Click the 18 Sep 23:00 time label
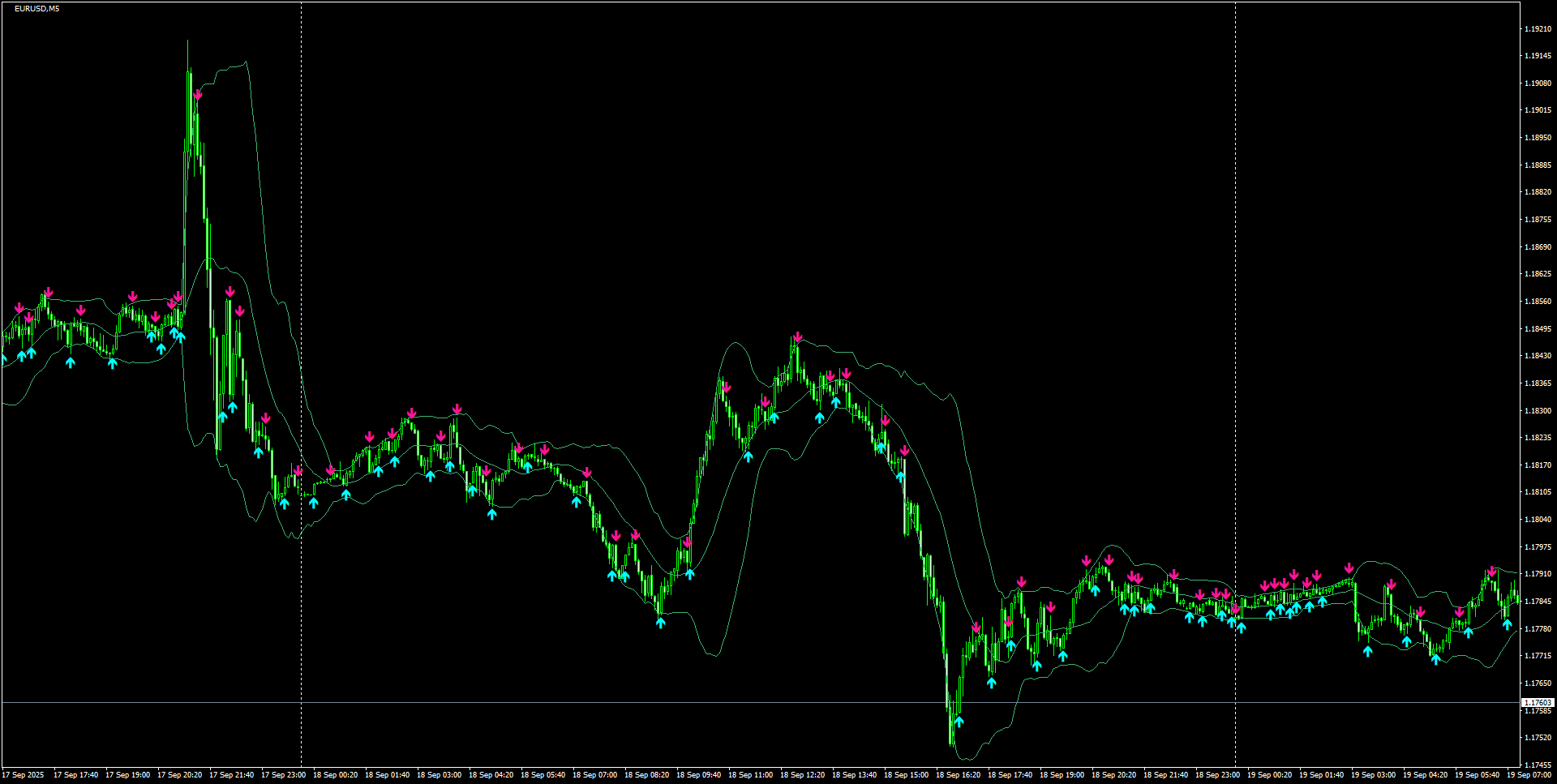The width and height of the screenshot is (1557, 784). click(1217, 775)
